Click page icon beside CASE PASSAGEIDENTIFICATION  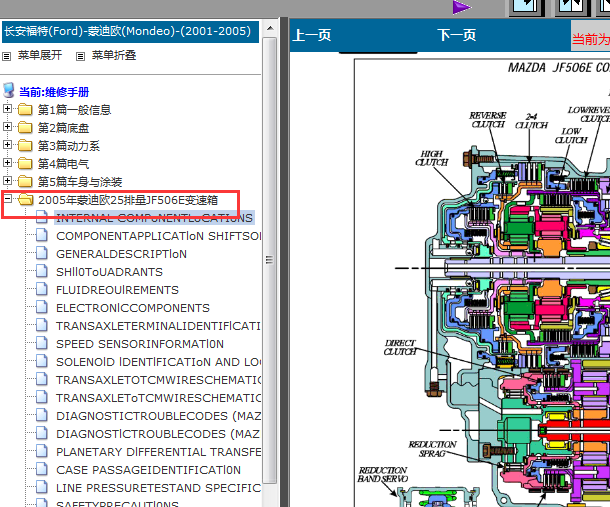click(x=42, y=469)
